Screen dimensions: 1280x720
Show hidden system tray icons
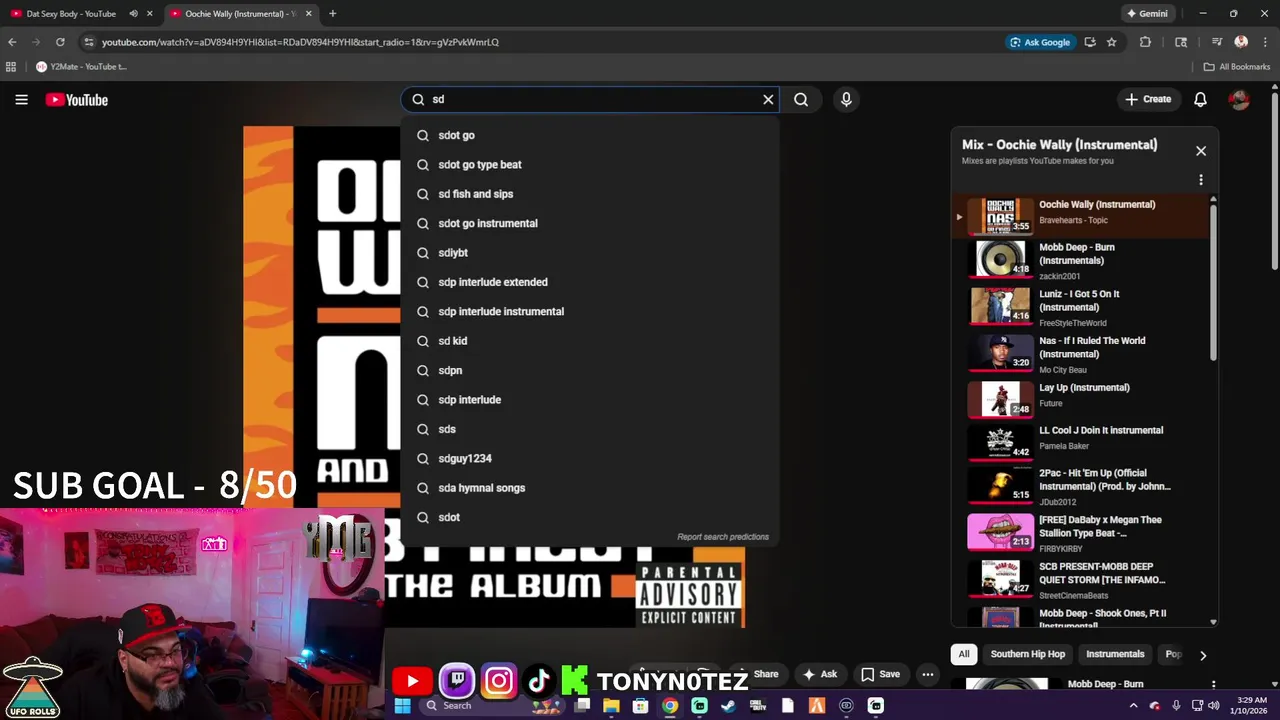coord(1133,705)
